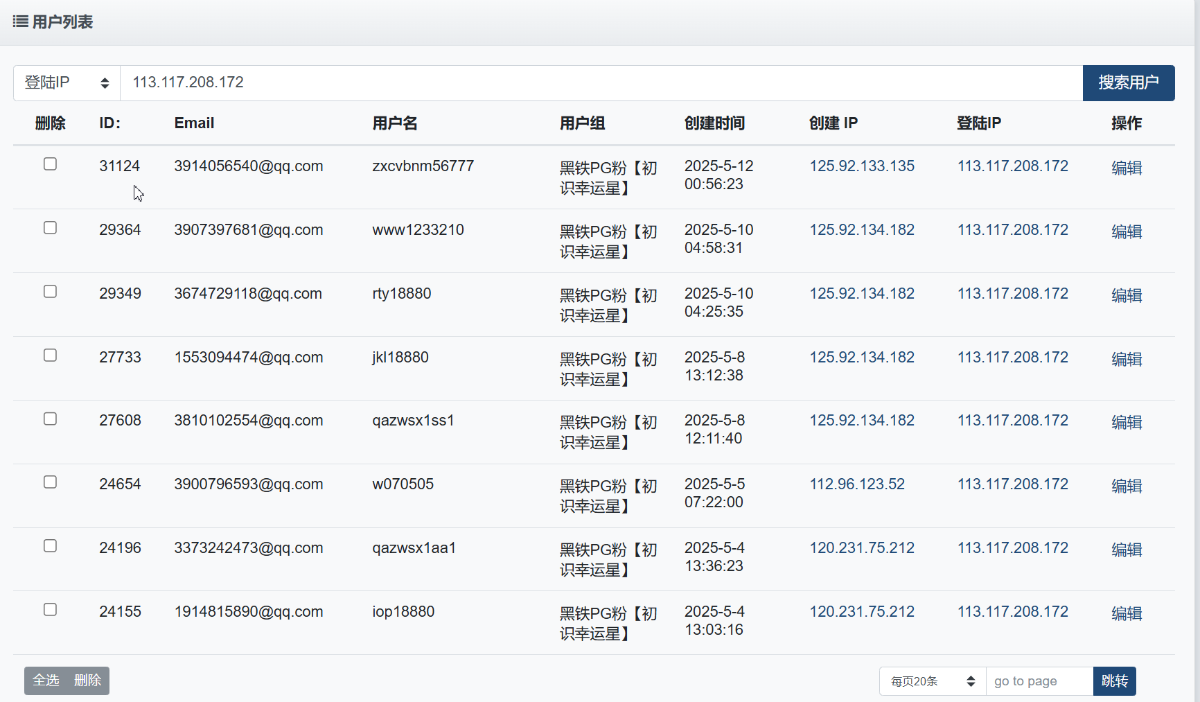Tick the checkbox for user ID 24196

pos(50,546)
